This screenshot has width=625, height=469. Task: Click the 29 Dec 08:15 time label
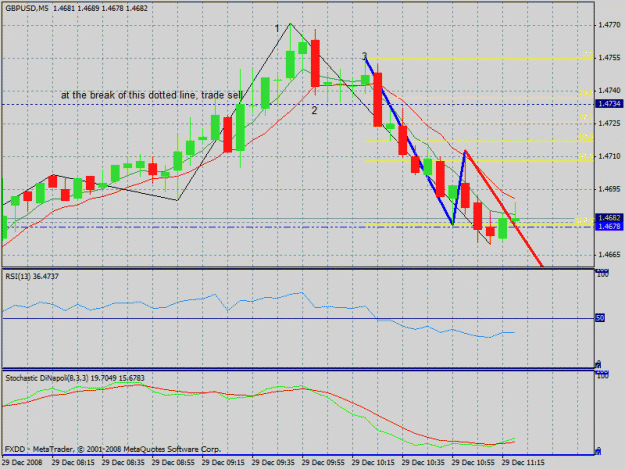(73, 463)
